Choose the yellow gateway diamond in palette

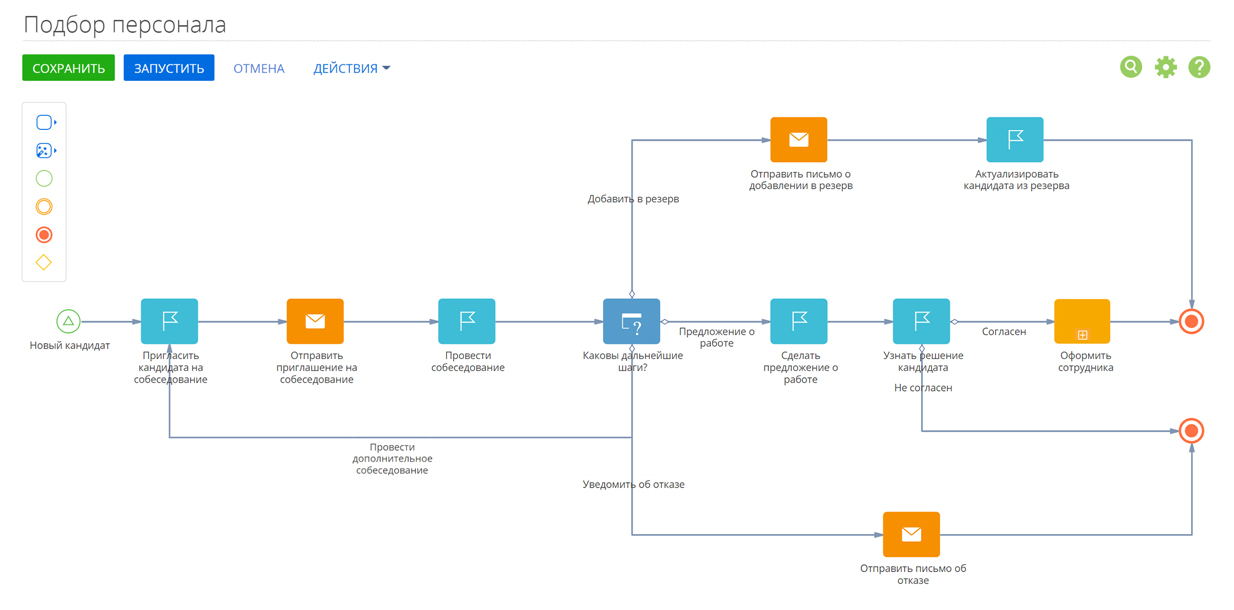44,263
